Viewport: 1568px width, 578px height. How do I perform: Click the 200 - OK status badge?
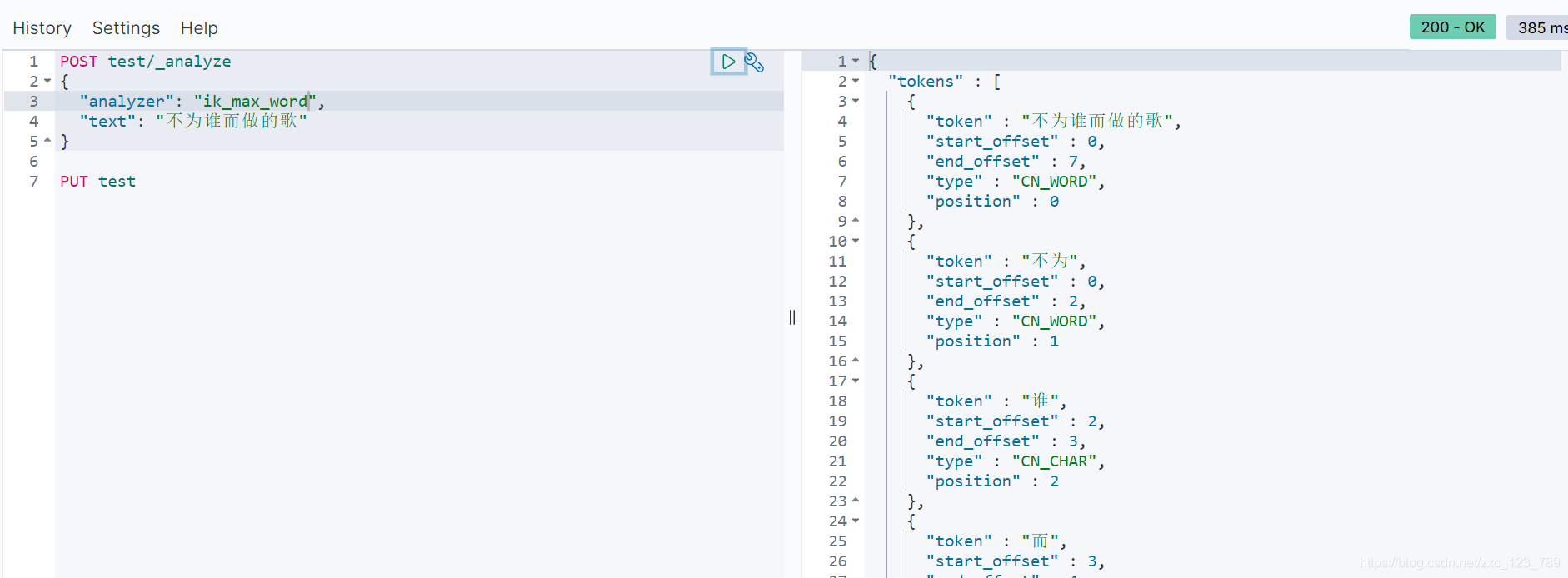pos(1453,27)
